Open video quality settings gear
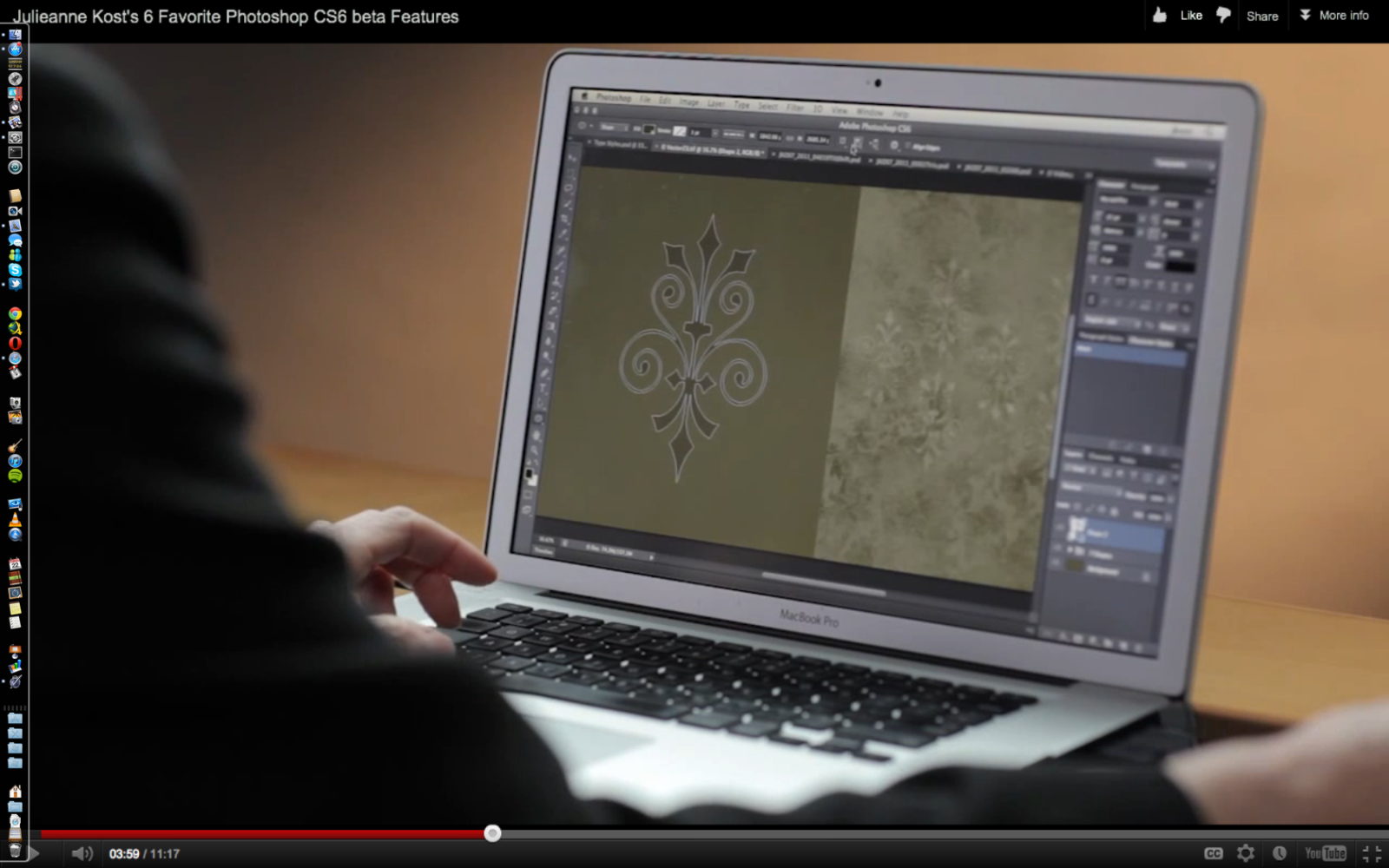This screenshot has height=868, width=1389. (1246, 853)
